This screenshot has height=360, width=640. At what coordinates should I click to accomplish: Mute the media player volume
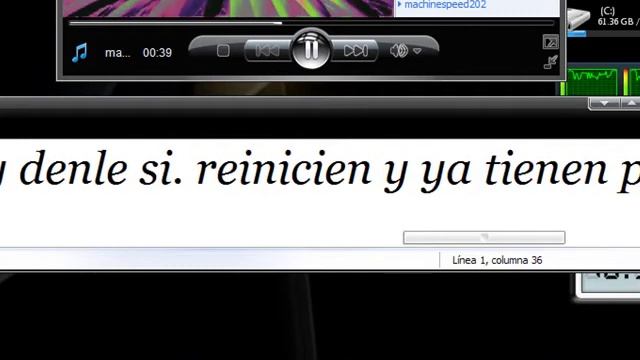(x=398, y=51)
